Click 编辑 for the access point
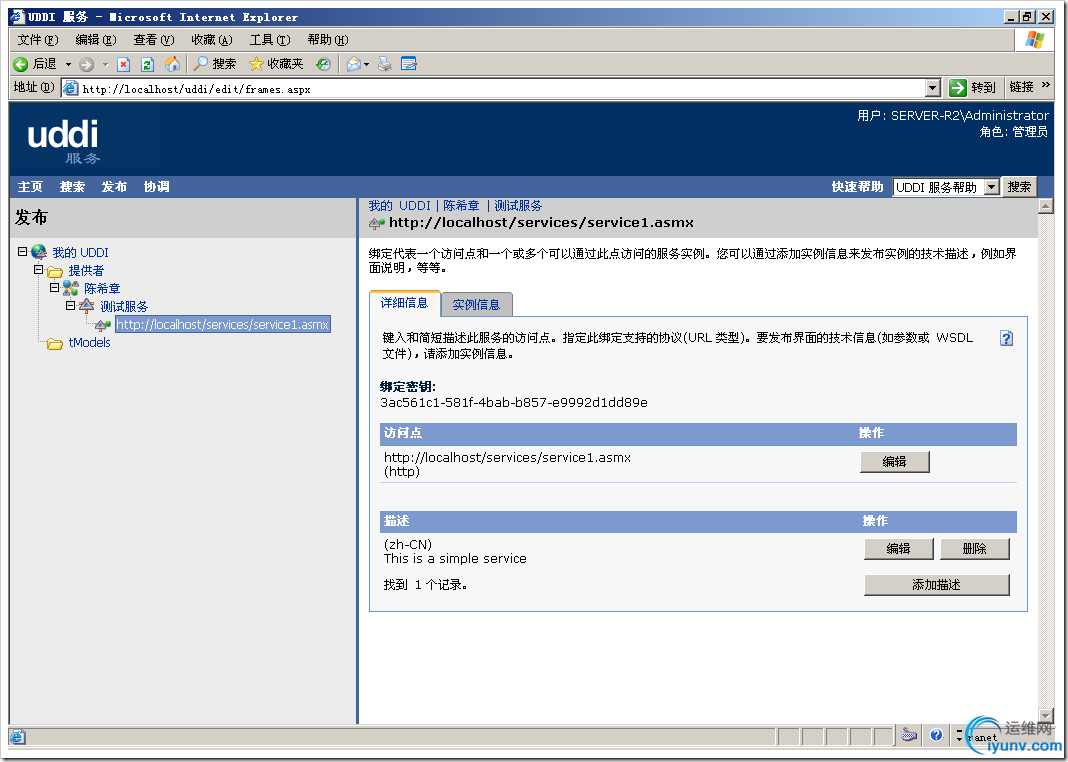 click(894, 462)
